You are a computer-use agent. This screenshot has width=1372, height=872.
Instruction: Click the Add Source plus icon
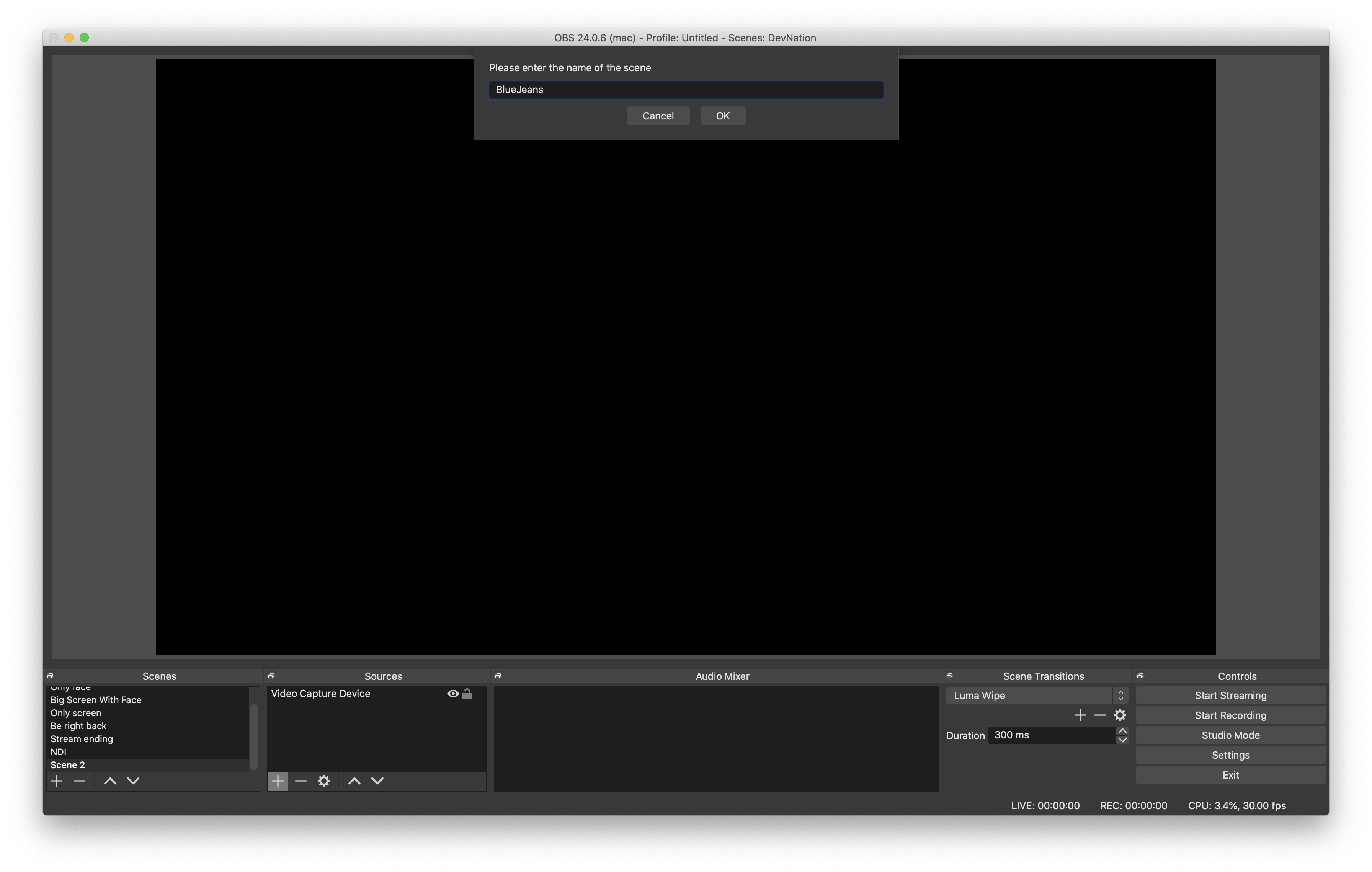278,781
